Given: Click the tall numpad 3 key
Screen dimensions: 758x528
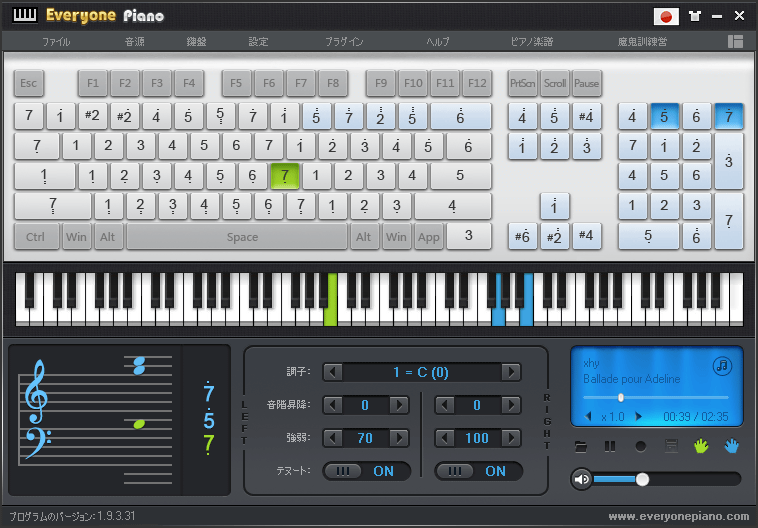Looking at the screenshot, I should click(729, 161).
